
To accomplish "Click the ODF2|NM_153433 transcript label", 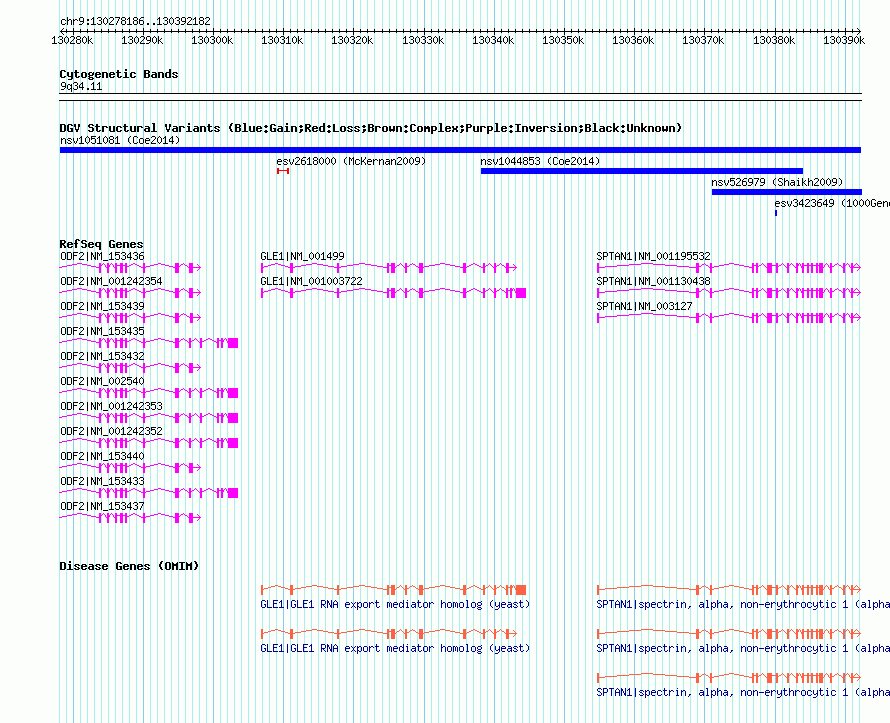I will click(x=102, y=481).
